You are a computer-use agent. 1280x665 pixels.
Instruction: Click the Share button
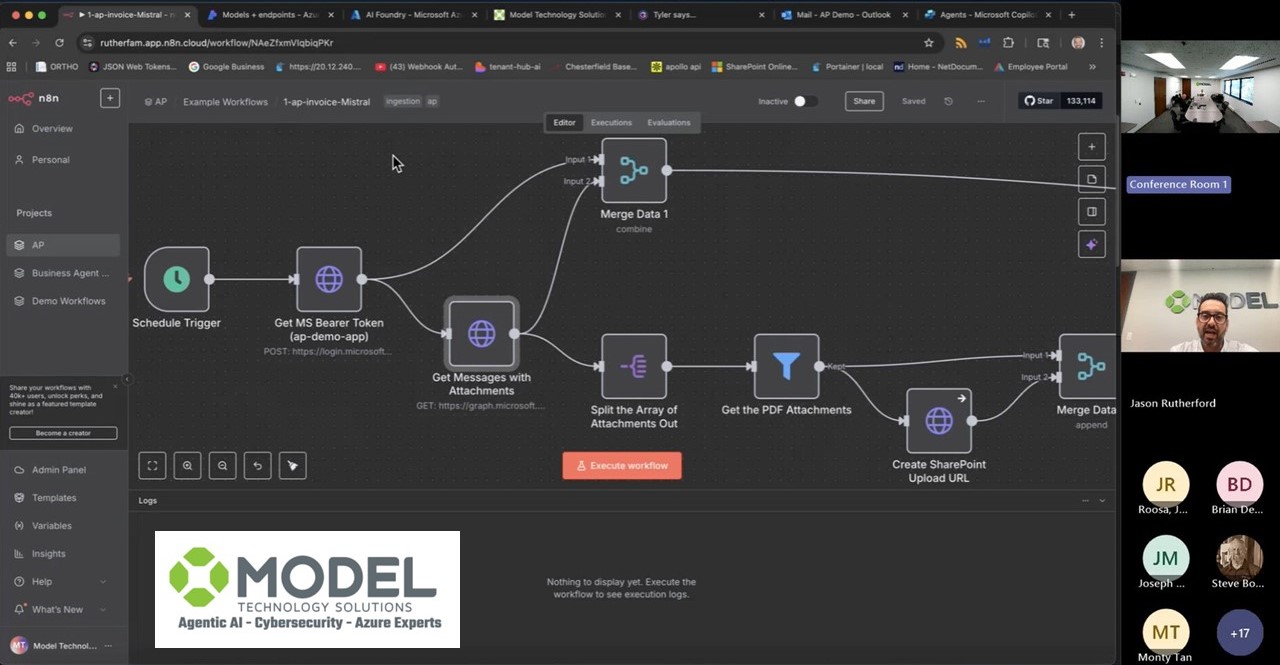864,101
